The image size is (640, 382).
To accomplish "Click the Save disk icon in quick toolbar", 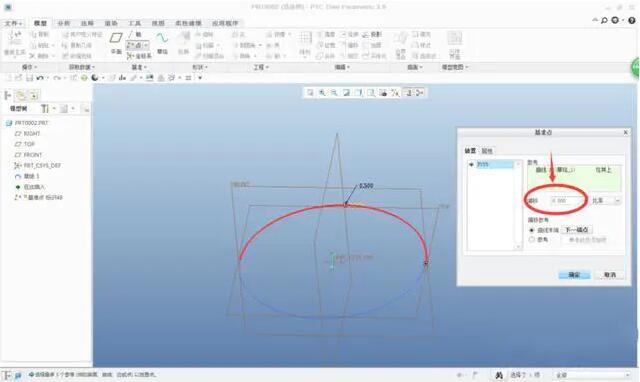I will pyautogui.click(x=29, y=78).
